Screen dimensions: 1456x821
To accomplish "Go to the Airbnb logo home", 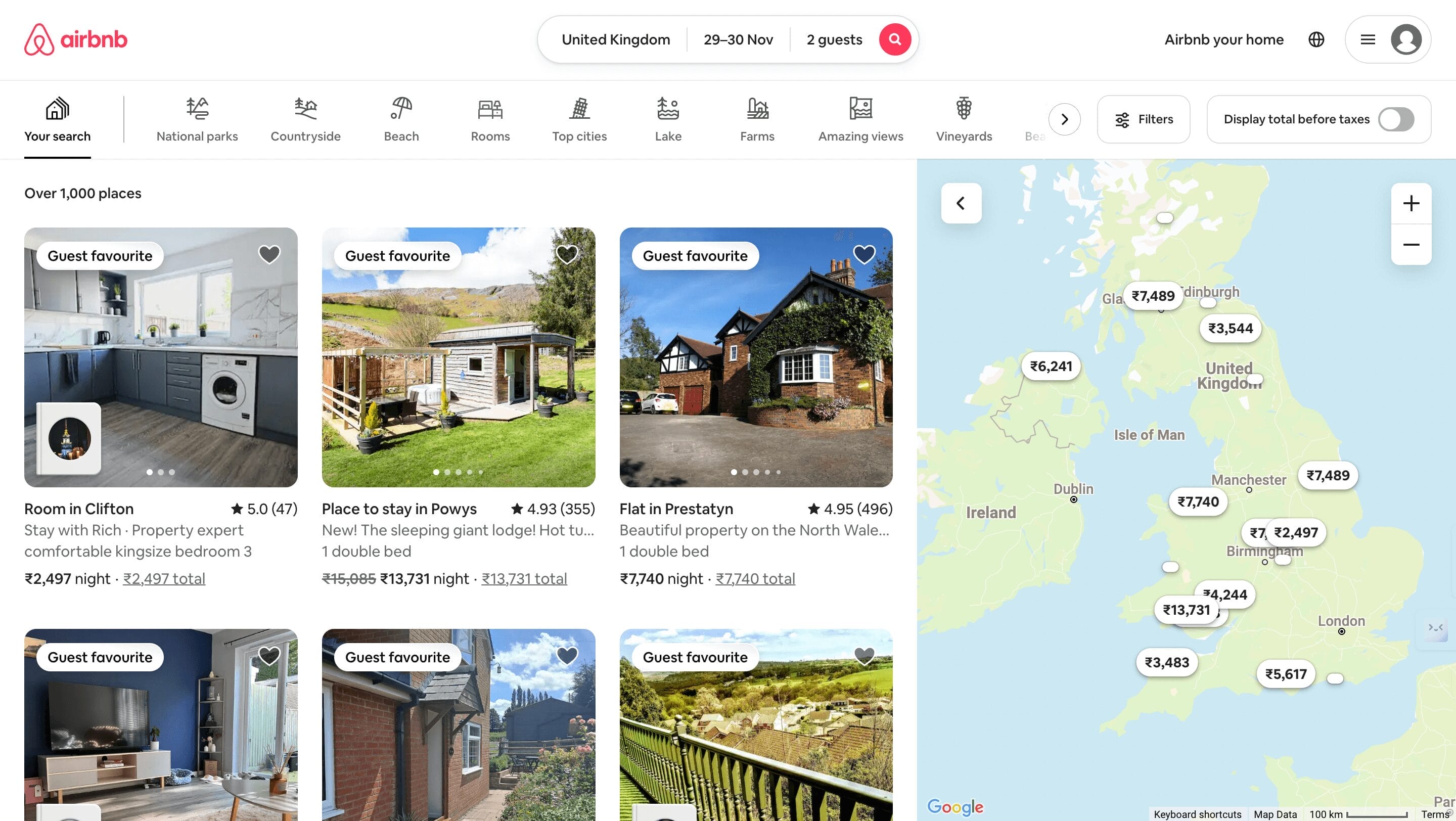I will [x=76, y=39].
